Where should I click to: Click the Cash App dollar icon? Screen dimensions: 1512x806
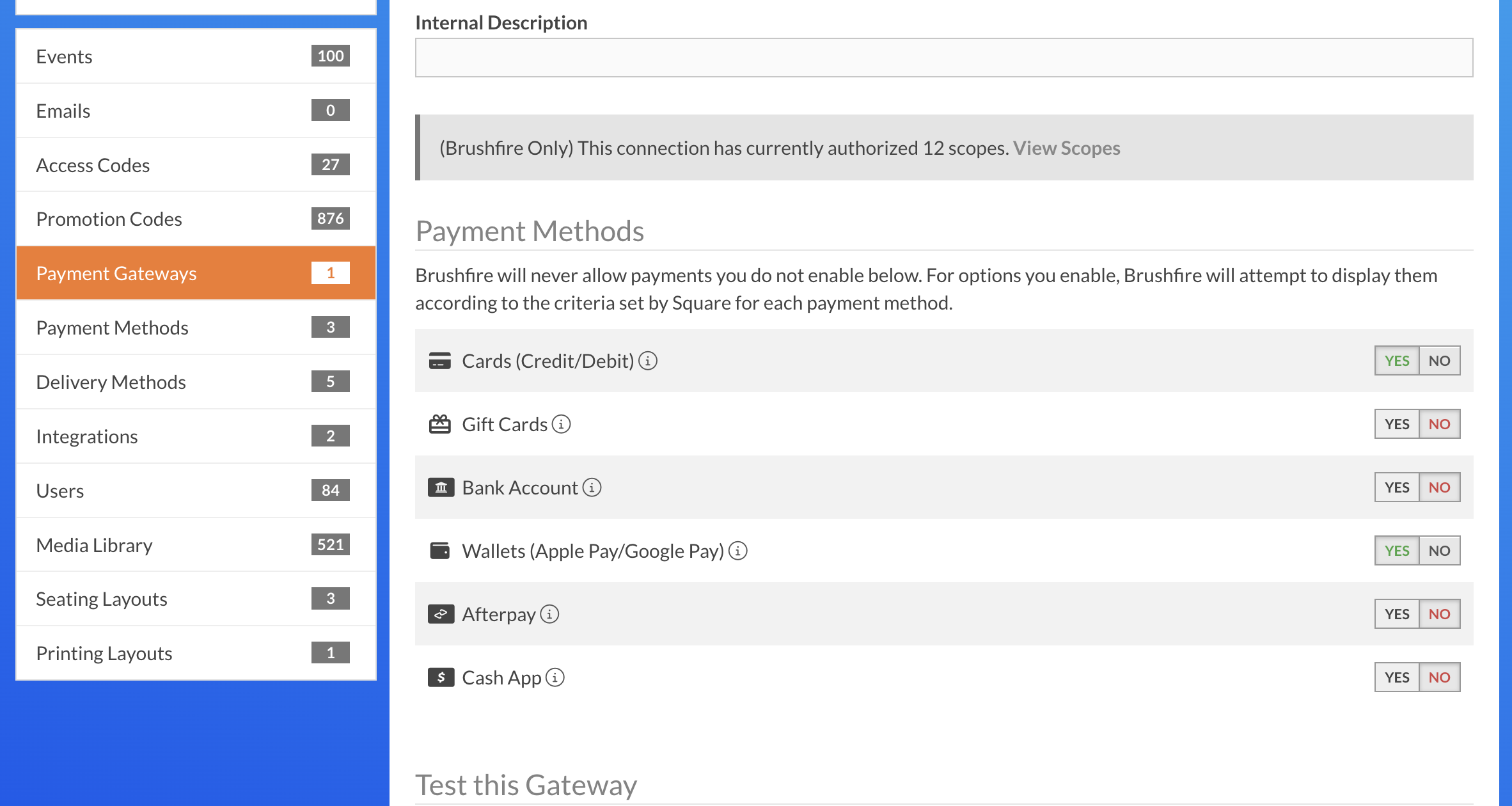pyautogui.click(x=441, y=677)
